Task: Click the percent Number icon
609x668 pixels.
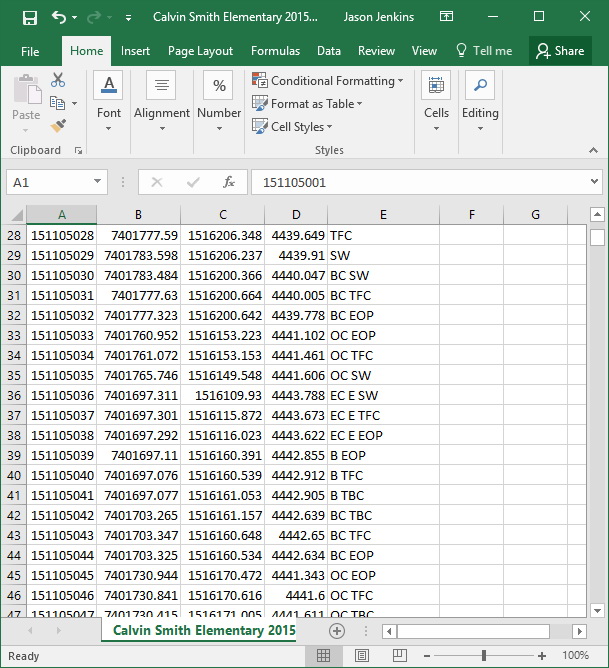Action: [219, 85]
